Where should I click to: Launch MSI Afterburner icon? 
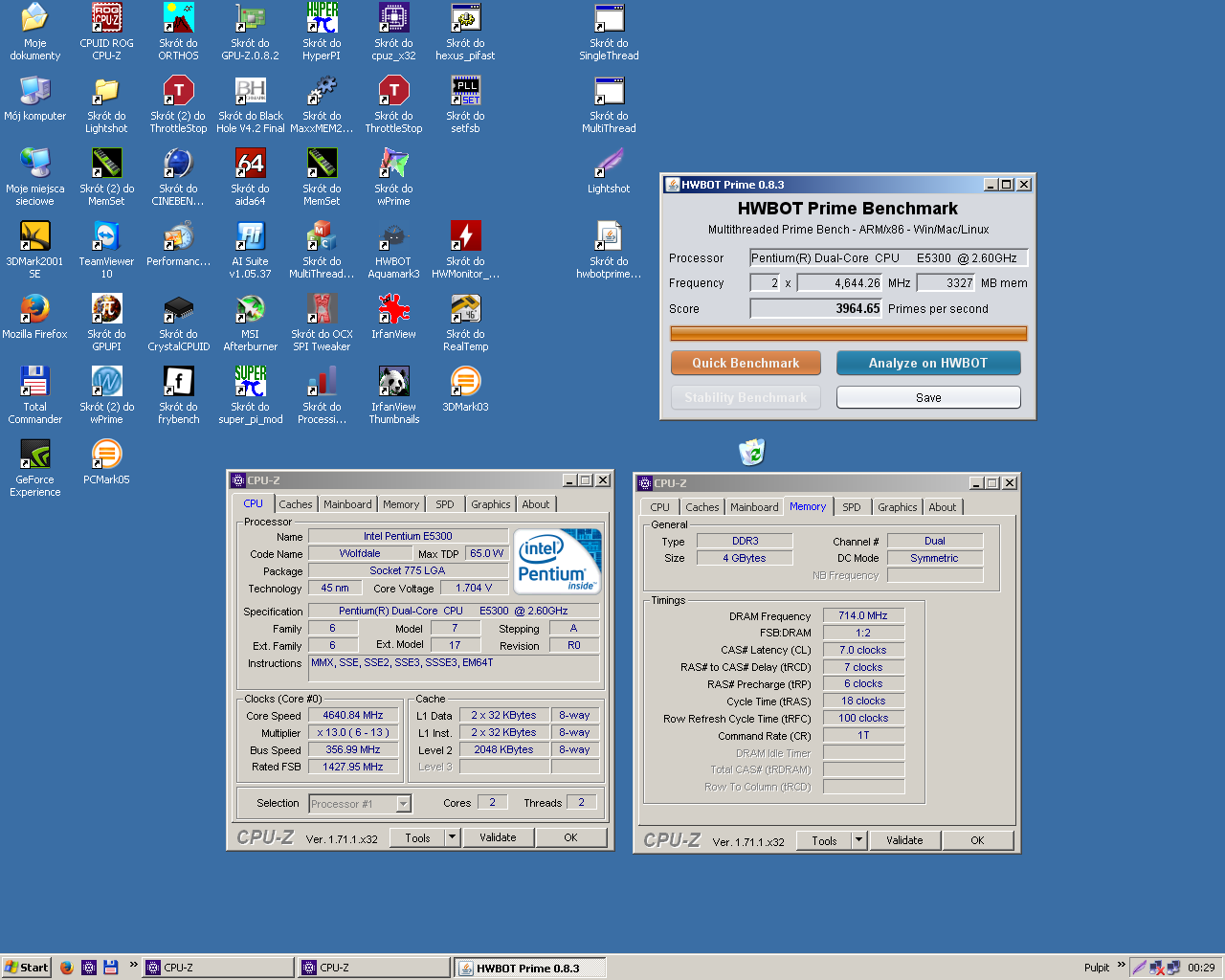click(250, 323)
